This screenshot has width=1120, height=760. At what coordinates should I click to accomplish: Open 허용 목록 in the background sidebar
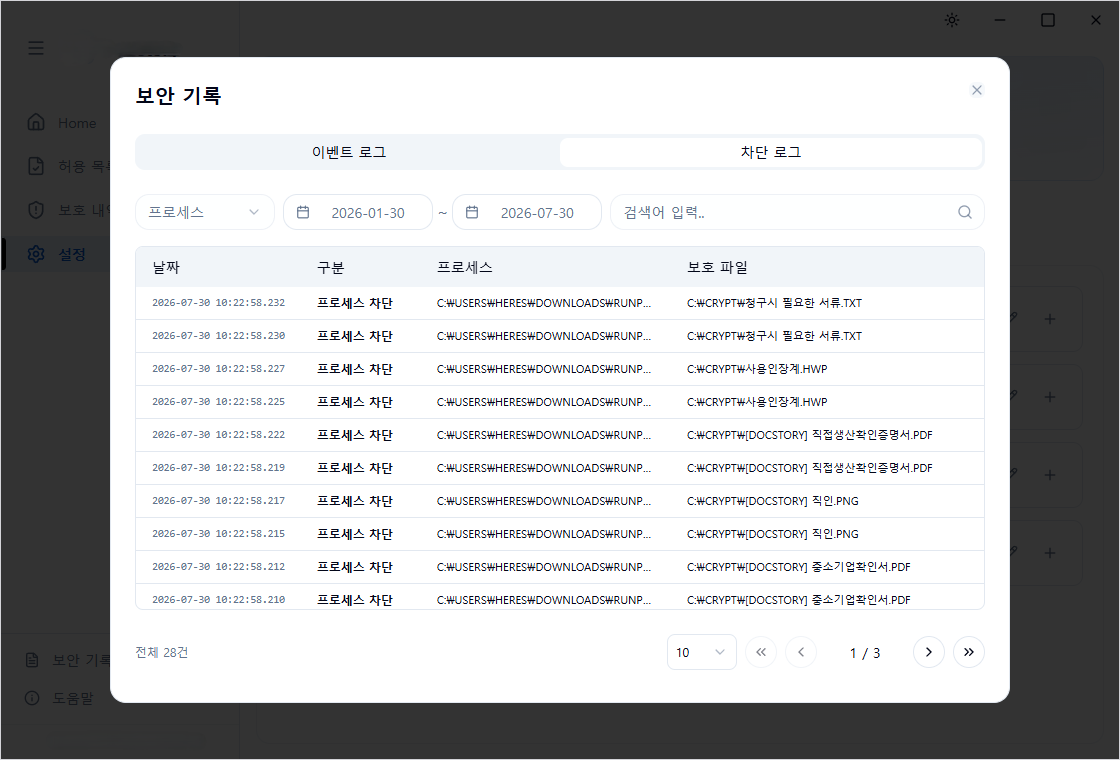click(x=68, y=166)
